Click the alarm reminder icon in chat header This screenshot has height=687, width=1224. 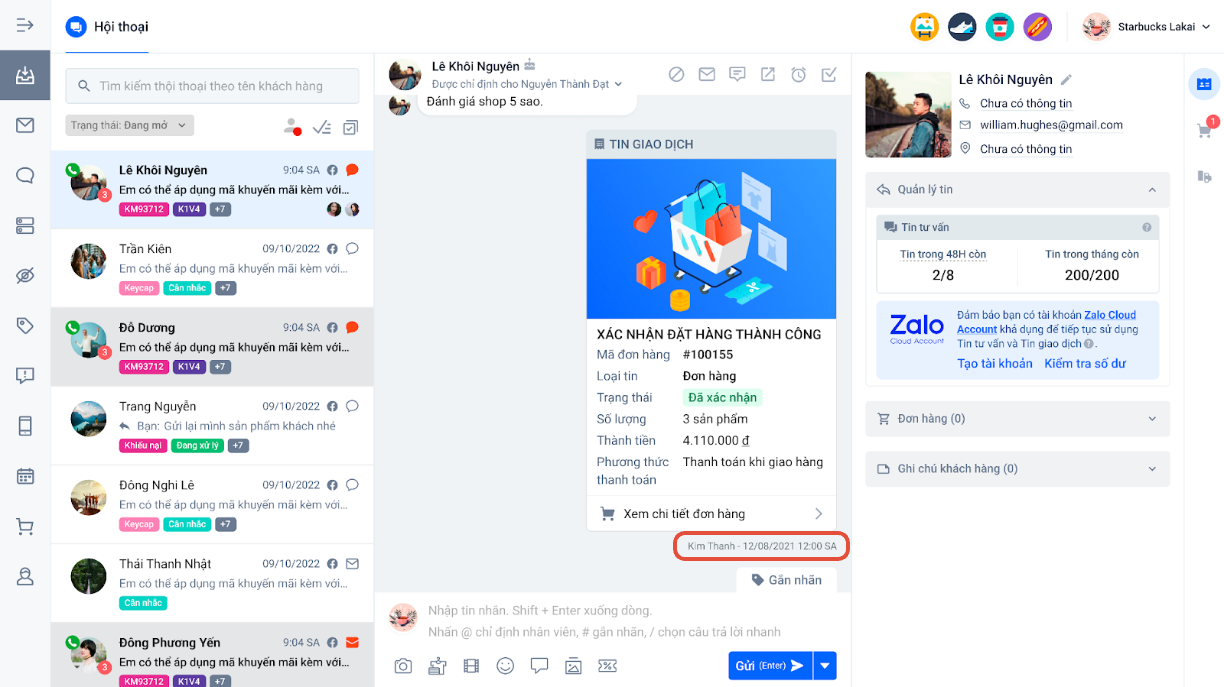pyautogui.click(x=798, y=74)
